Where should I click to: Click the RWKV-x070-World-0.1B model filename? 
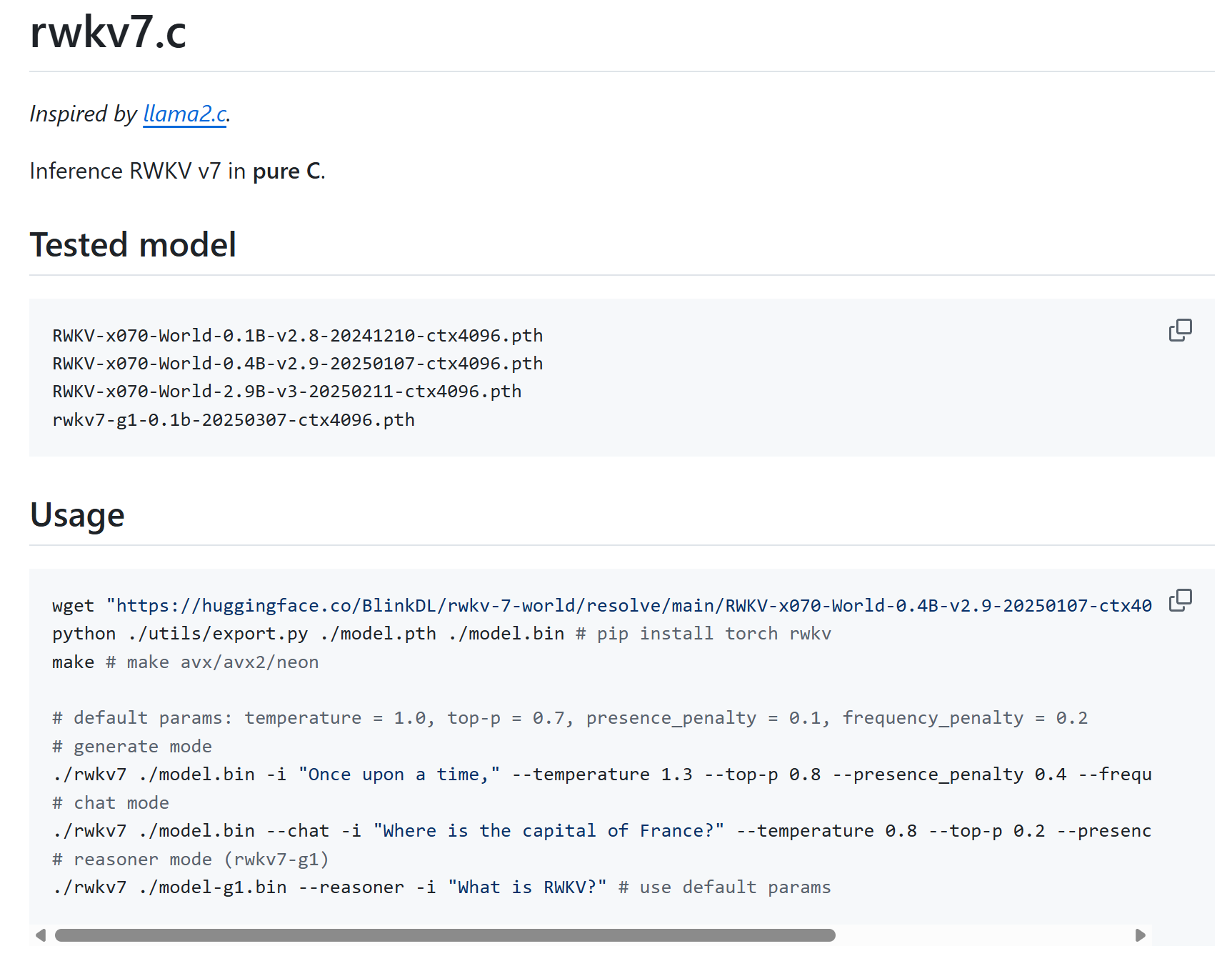296,335
